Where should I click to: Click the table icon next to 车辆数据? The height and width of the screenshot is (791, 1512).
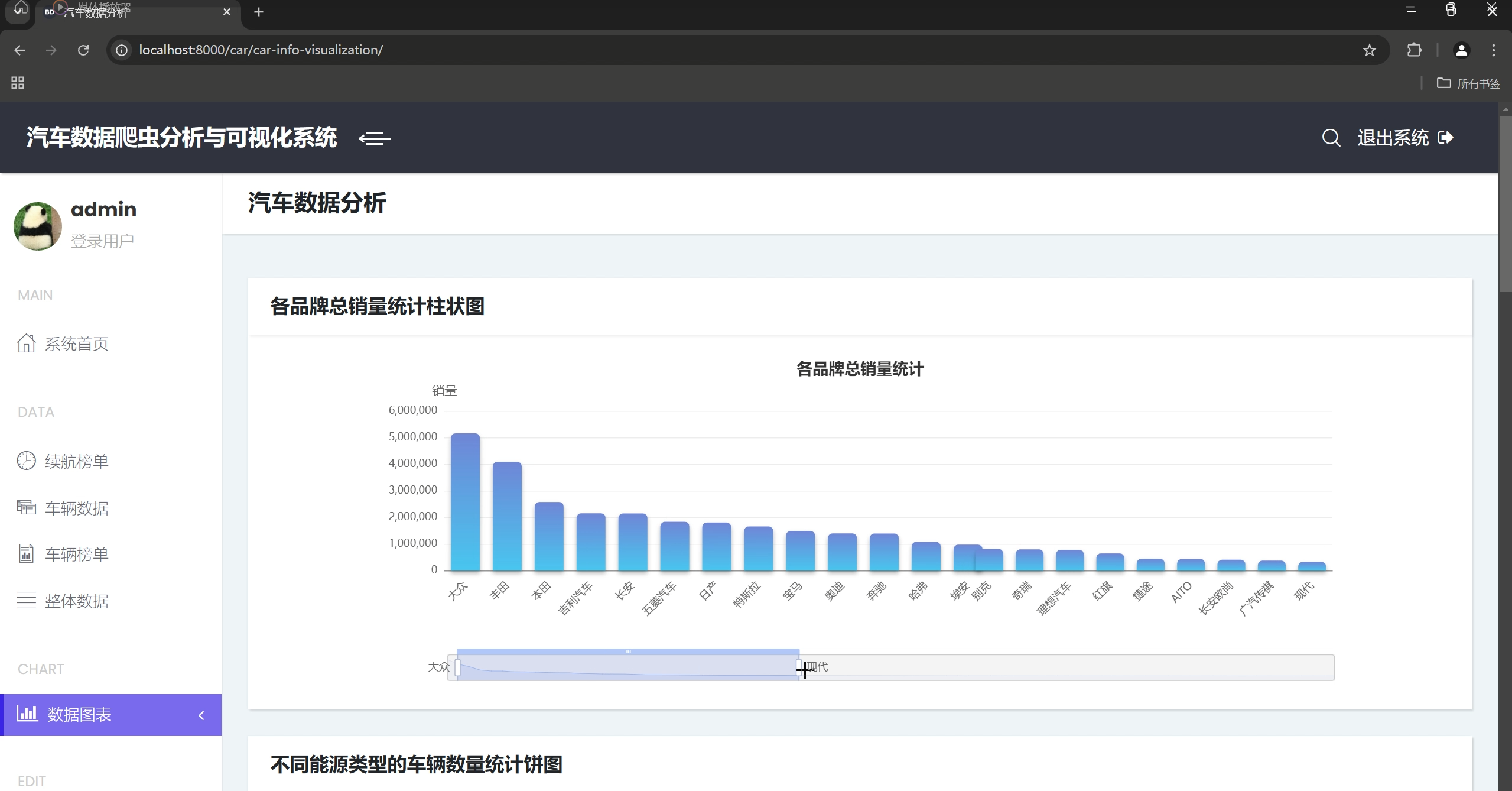(x=26, y=507)
